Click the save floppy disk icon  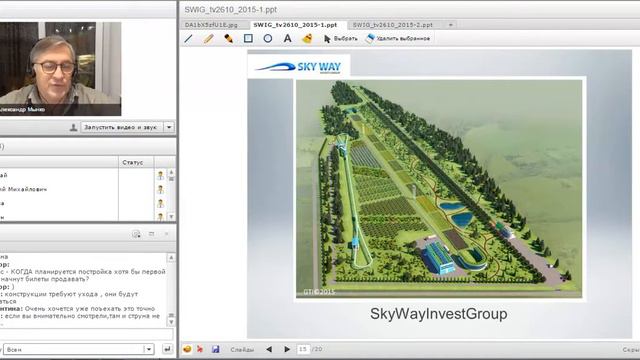216,349
